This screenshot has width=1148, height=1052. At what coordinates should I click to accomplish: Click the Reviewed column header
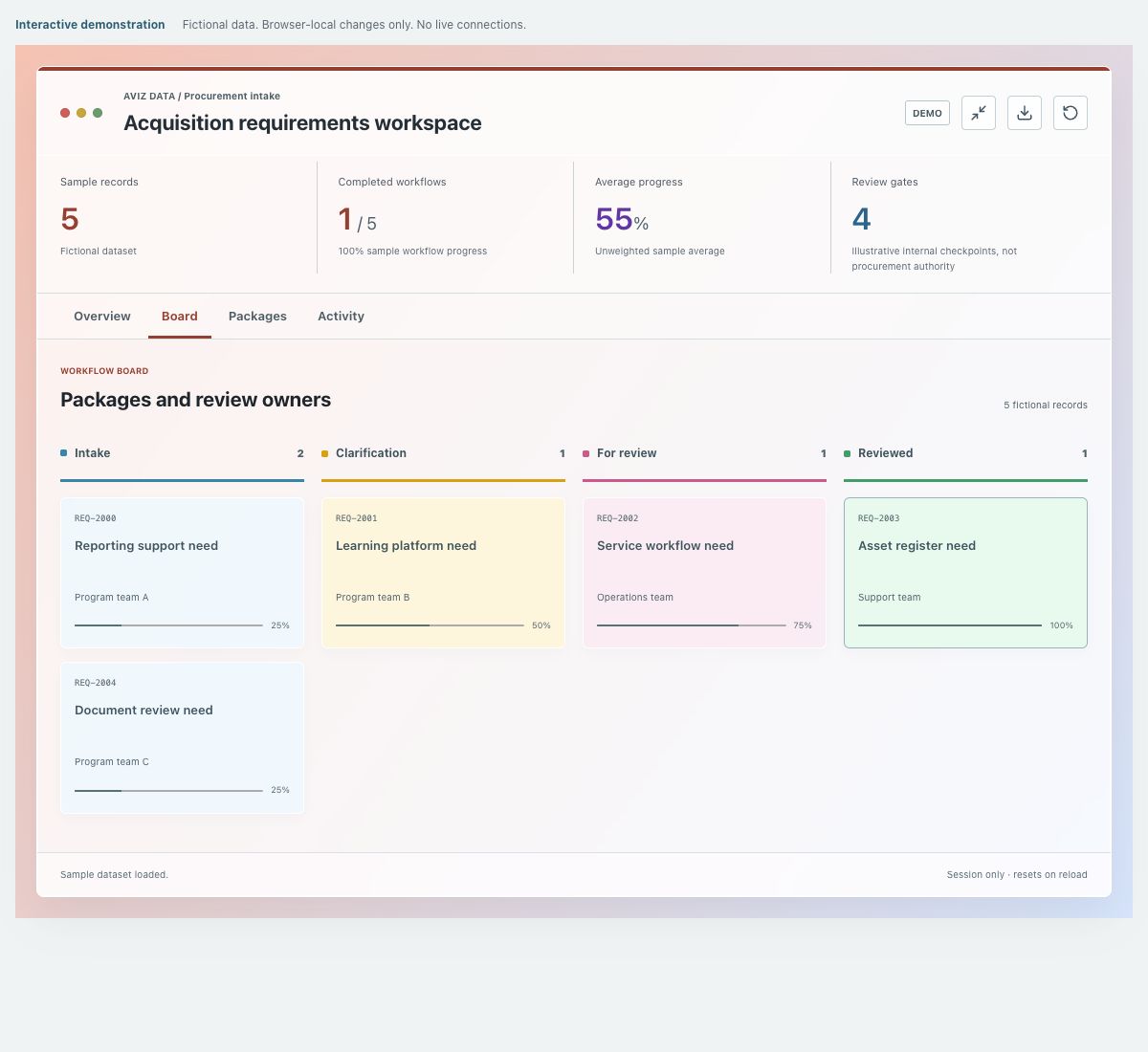[x=965, y=453]
